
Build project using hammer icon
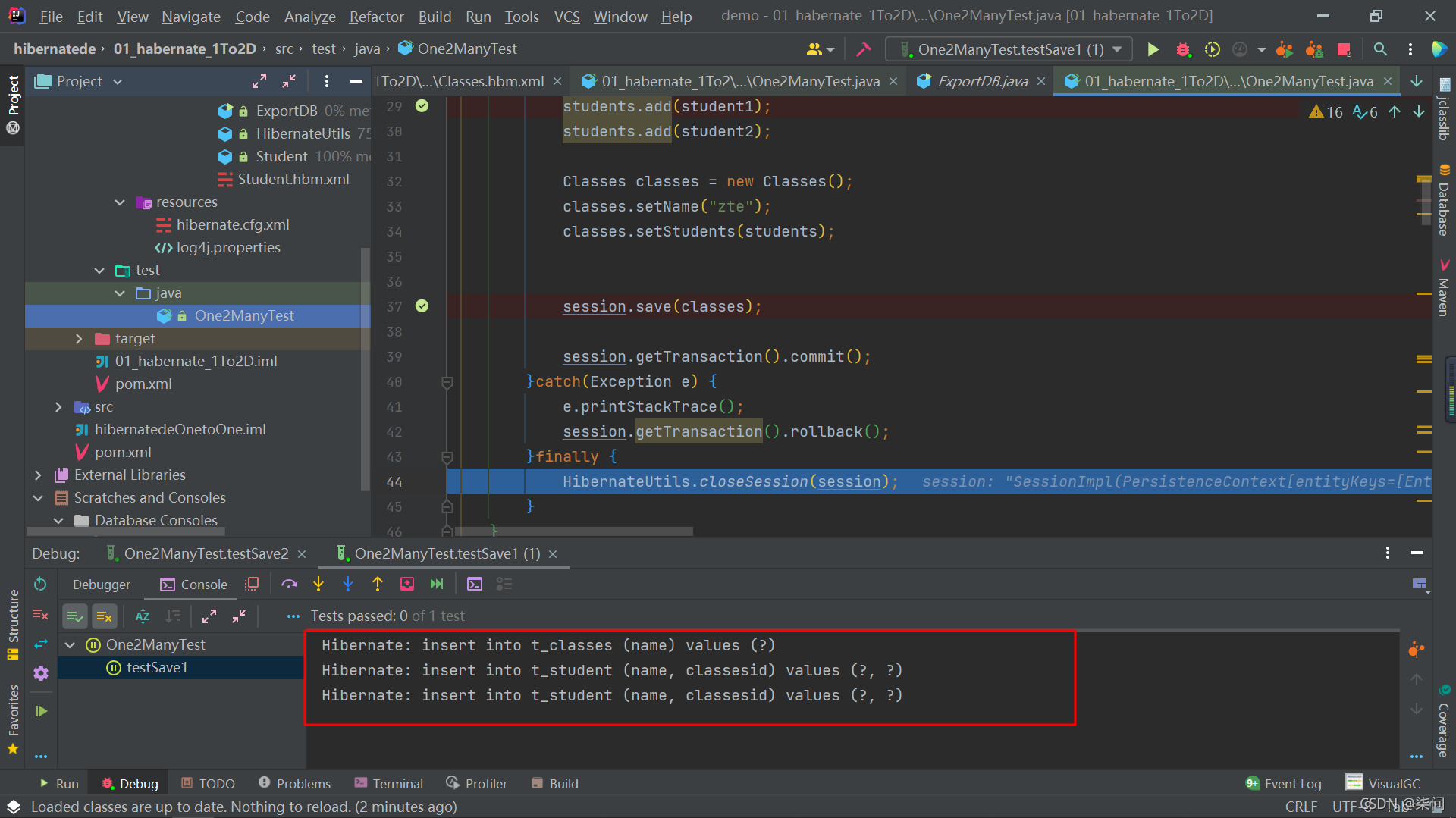pyautogui.click(x=863, y=49)
